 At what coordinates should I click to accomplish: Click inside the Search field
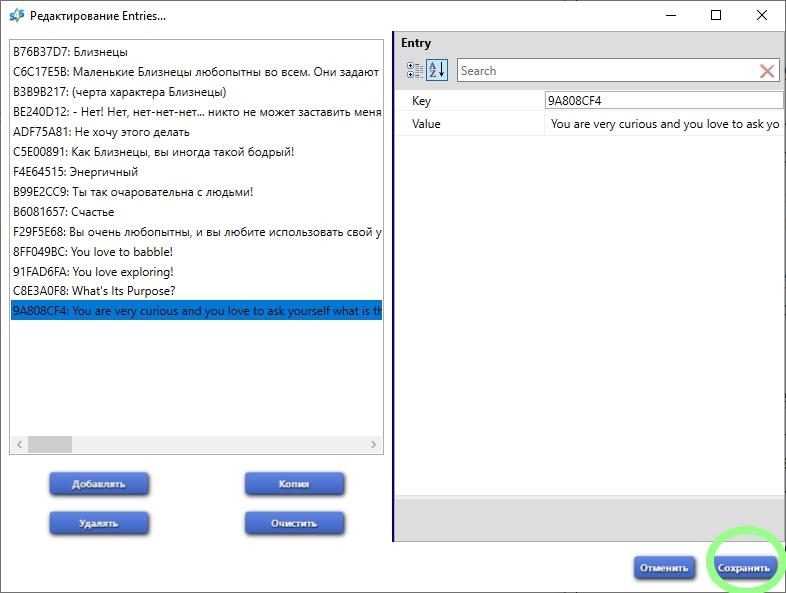605,71
